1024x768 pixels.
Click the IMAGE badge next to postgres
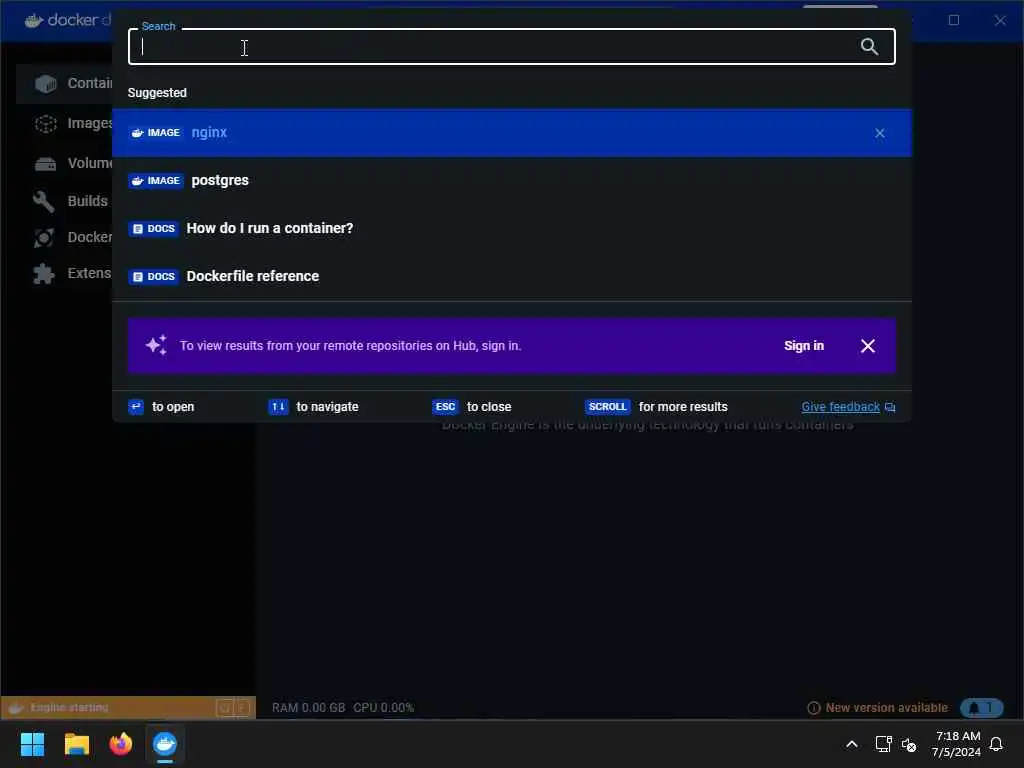[156, 181]
